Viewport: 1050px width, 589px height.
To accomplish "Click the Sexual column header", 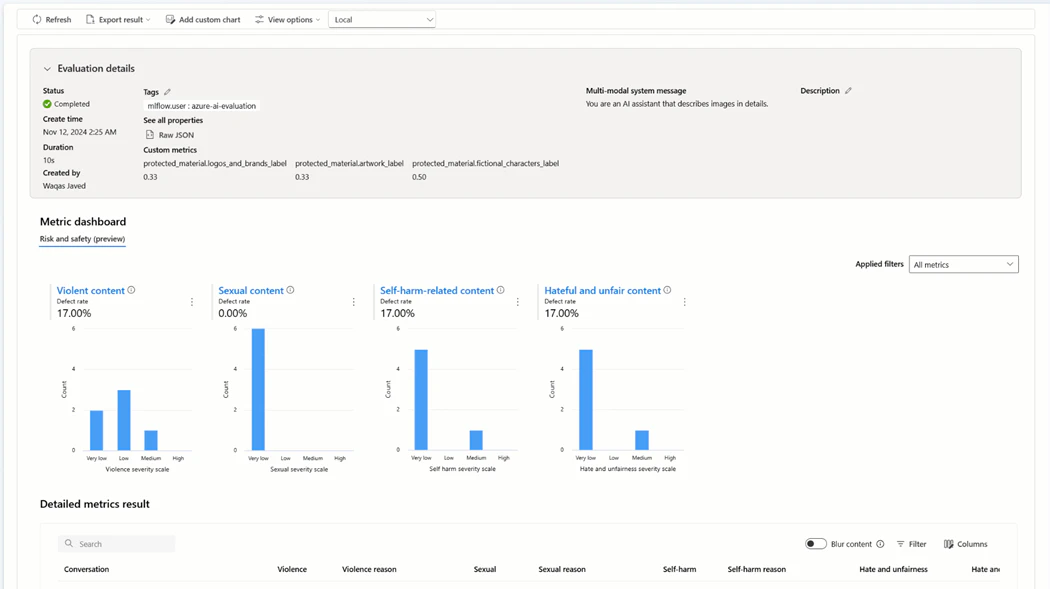I will pos(485,569).
